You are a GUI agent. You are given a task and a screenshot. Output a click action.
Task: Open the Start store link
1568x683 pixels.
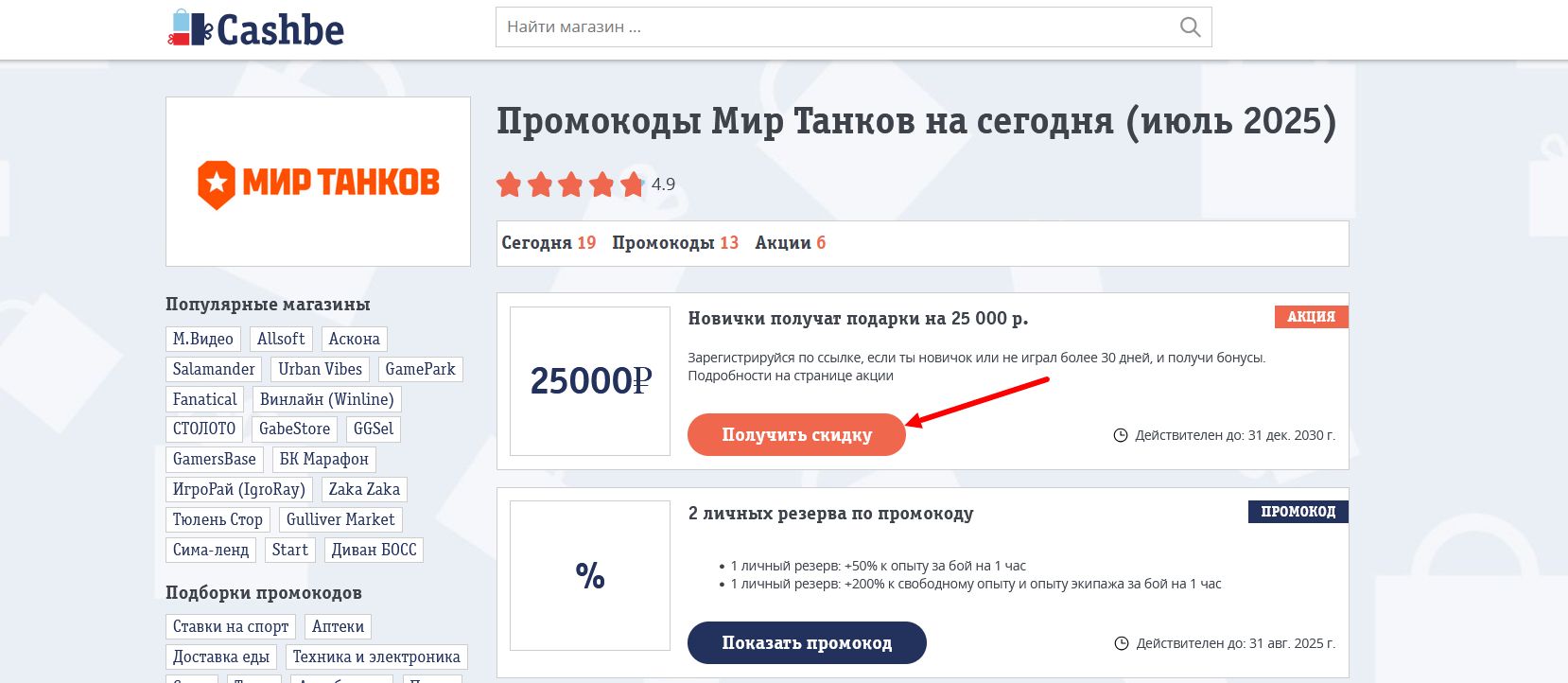click(290, 550)
